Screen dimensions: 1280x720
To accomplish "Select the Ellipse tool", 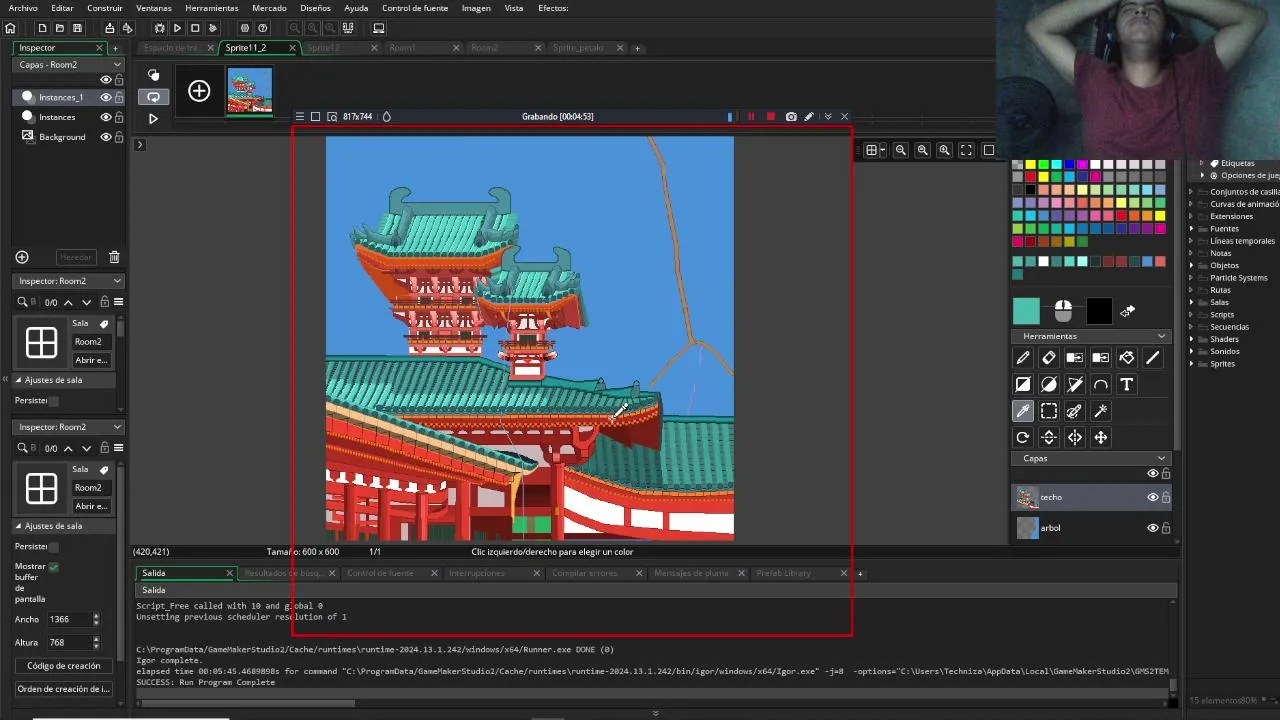I will pyautogui.click(x=1049, y=384).
